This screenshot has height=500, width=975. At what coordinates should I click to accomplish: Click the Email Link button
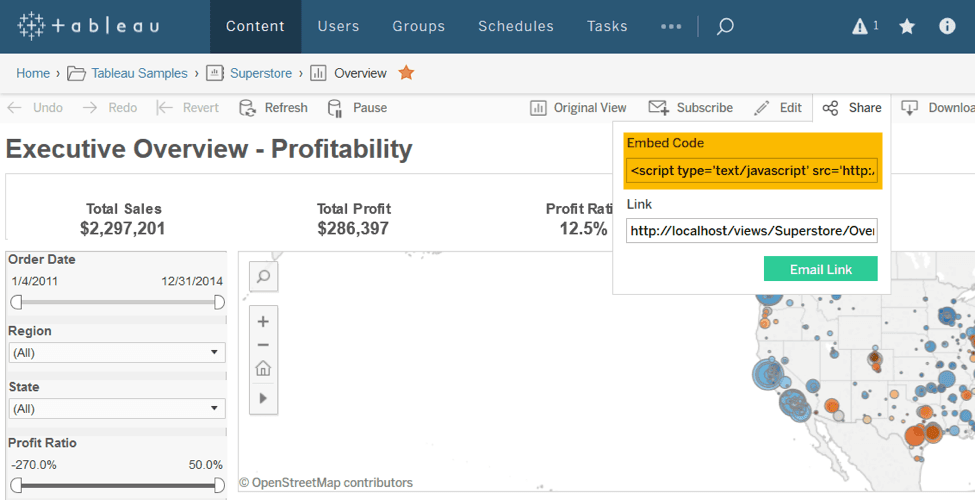tap(820, 269)
